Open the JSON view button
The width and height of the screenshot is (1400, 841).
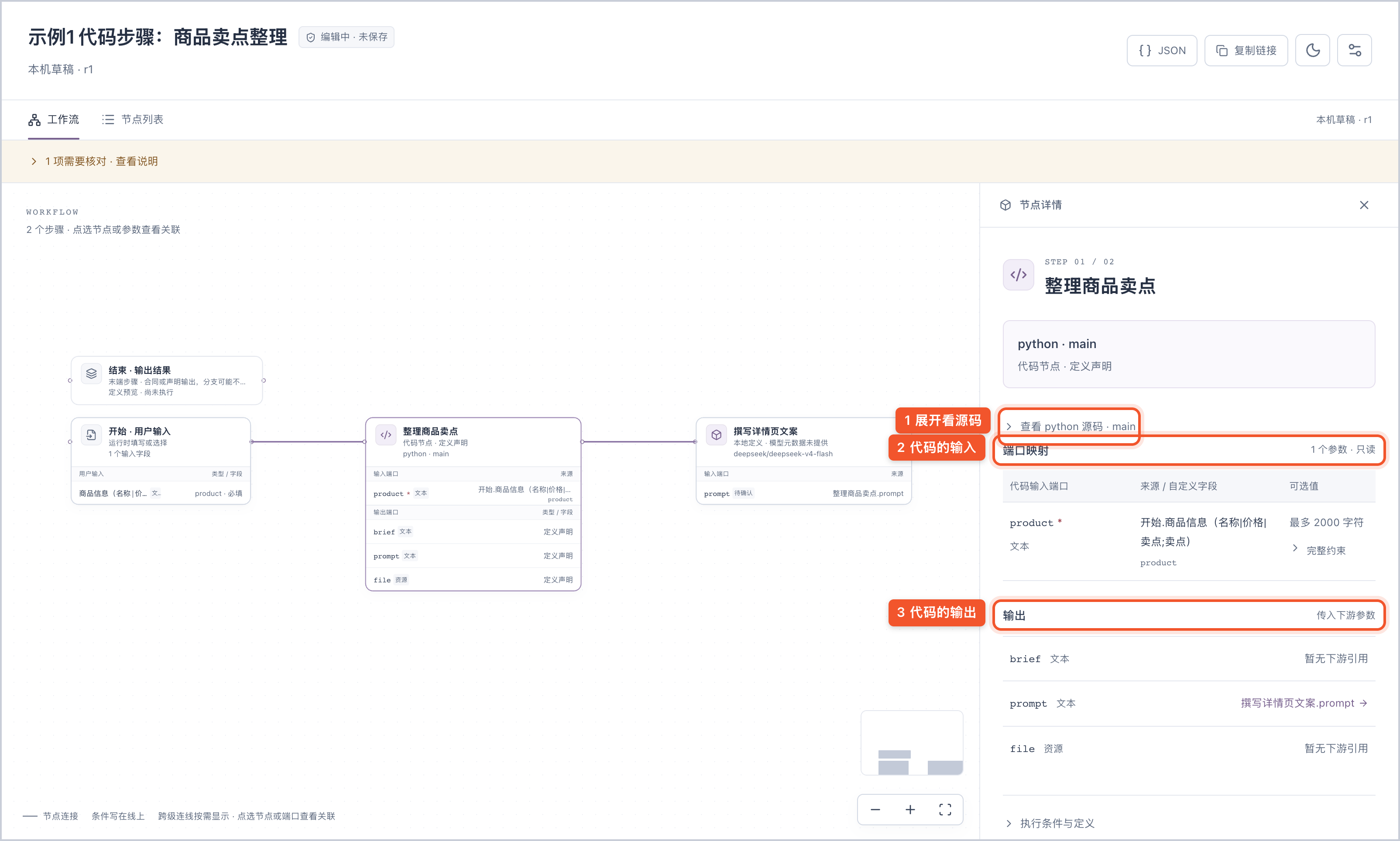[x=1162, y=51]
